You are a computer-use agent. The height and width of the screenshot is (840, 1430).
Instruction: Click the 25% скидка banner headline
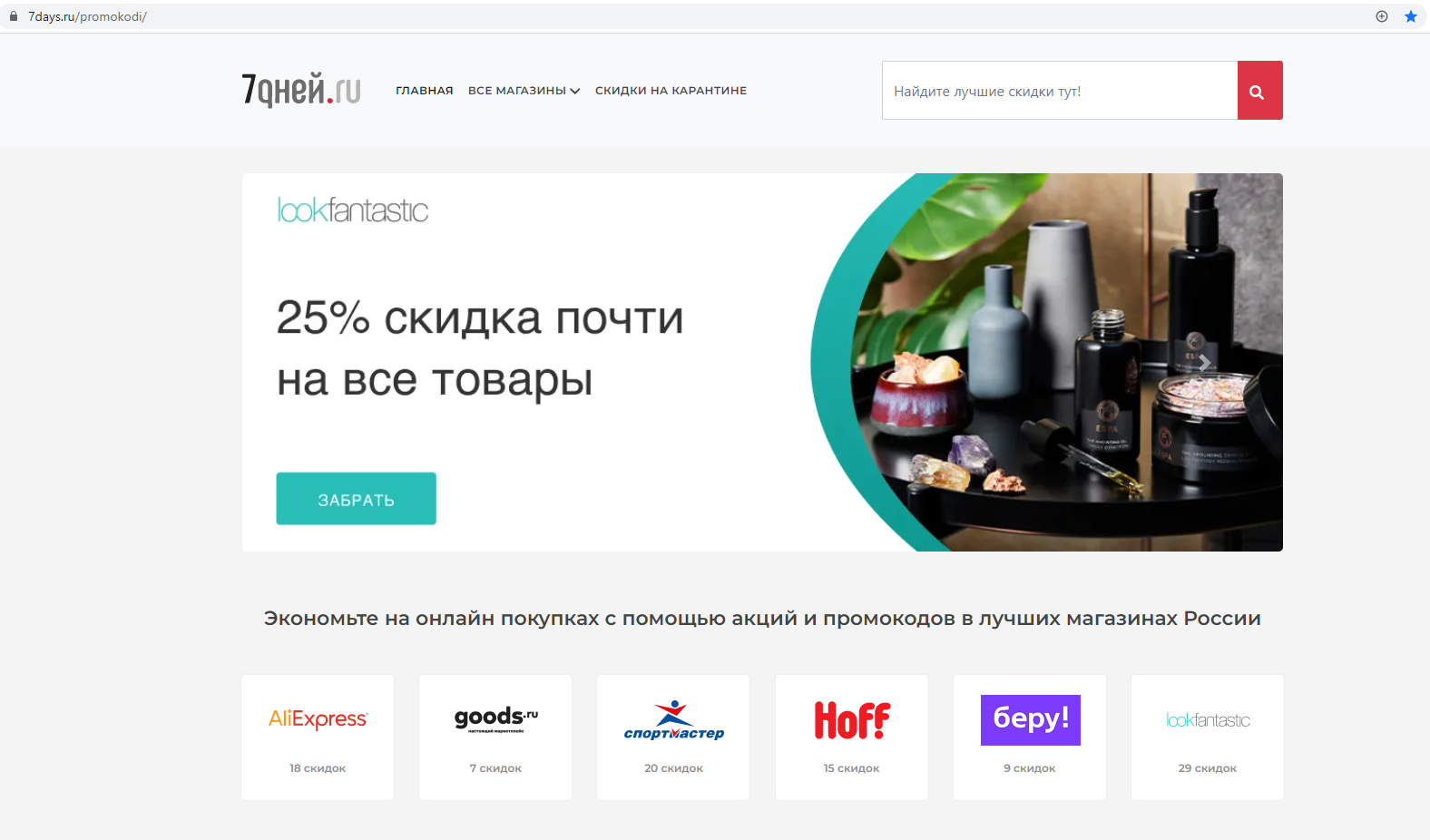pos(480,349)
